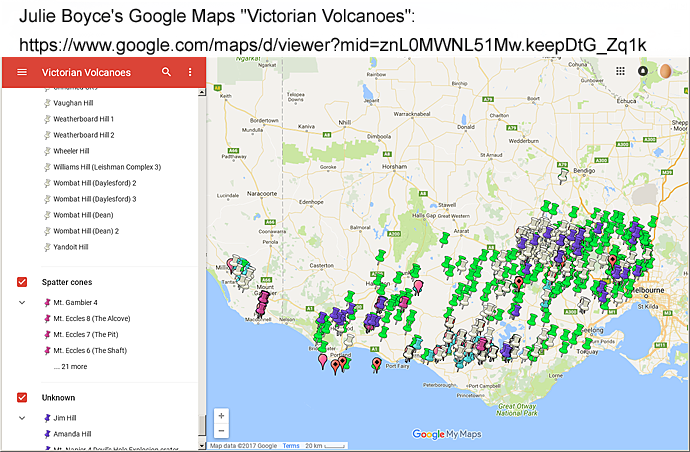Select Weatherboard Hill 2 in the list

(84, 135)
